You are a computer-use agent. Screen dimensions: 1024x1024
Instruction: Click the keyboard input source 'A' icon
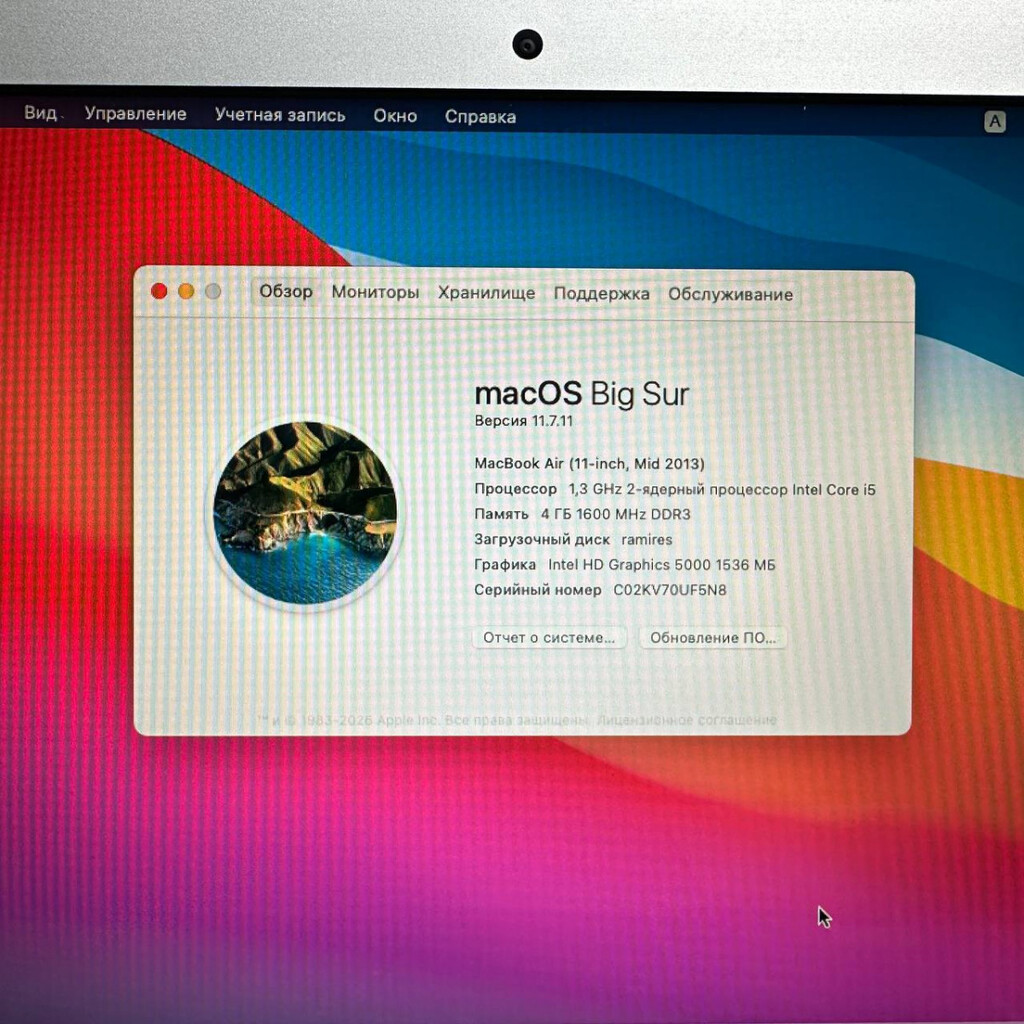click(x=994, y=122)
